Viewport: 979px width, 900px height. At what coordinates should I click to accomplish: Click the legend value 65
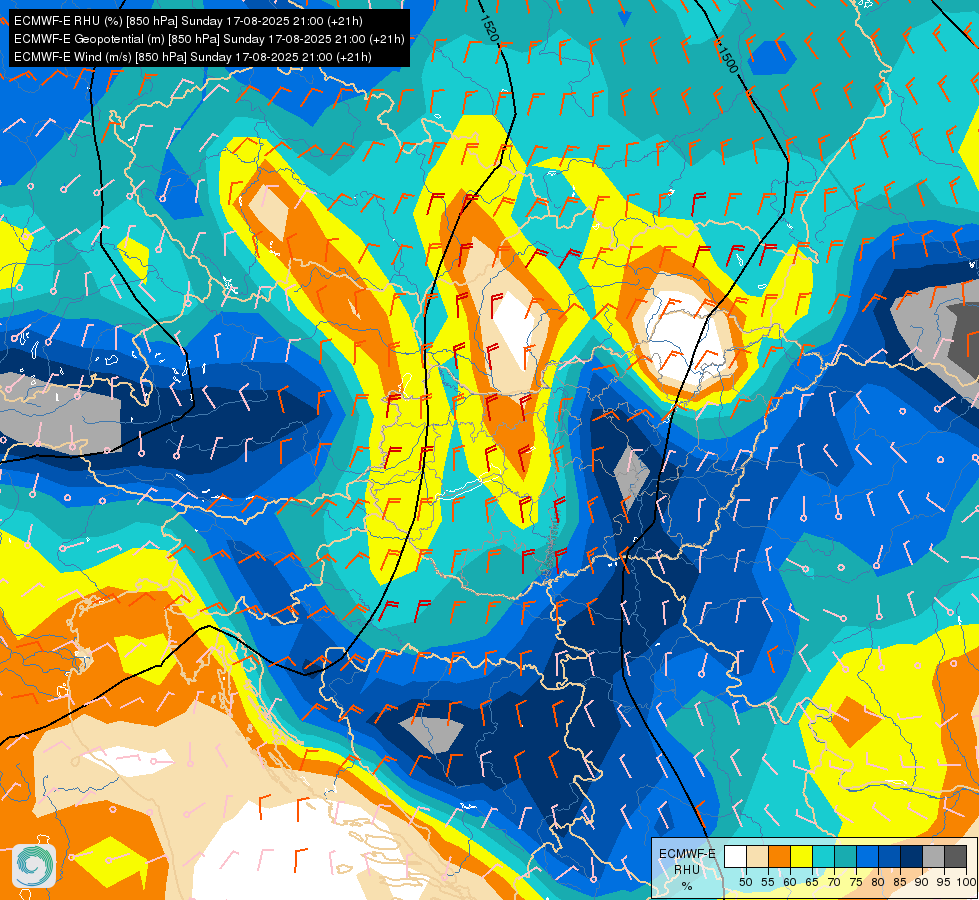tap(812, 882)
